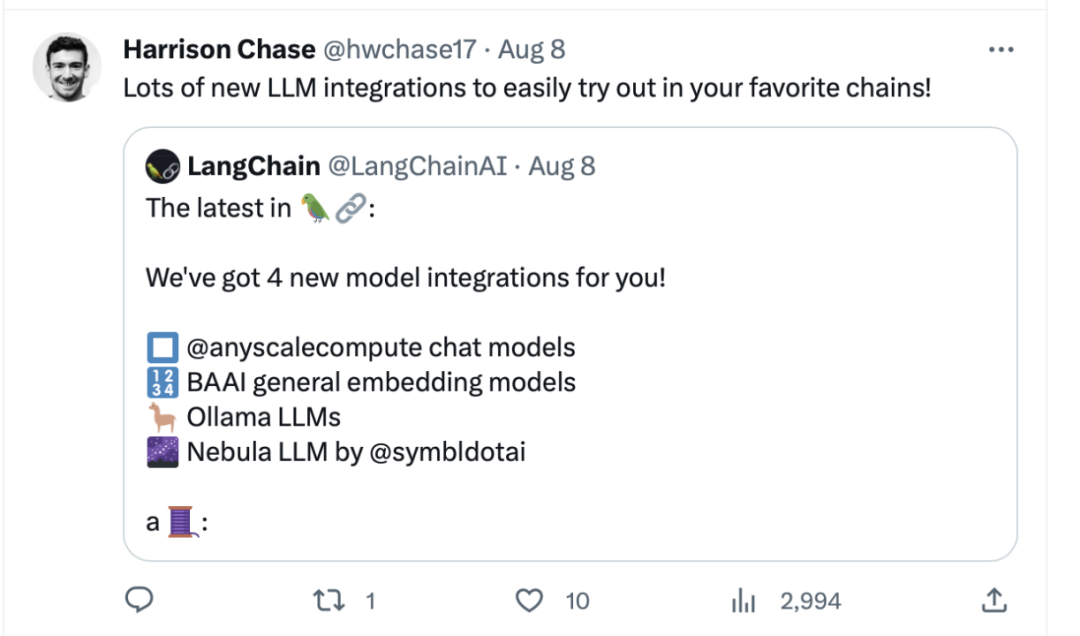The image size is (1080, 636).
Task: Click Harrison Chase's profile avatar
Action: point(66,67)
